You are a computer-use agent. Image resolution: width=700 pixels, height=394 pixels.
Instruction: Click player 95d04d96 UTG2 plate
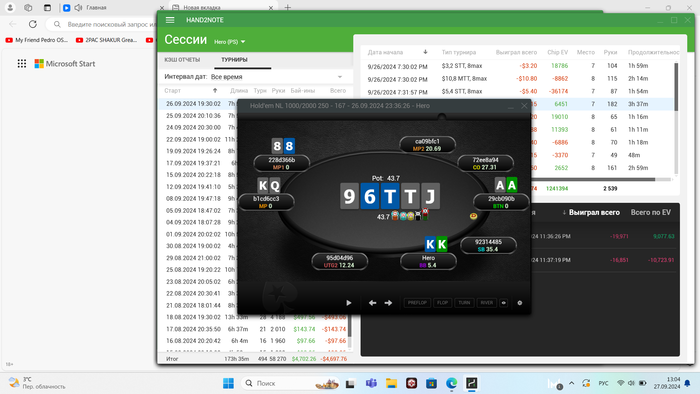(340, 261)
